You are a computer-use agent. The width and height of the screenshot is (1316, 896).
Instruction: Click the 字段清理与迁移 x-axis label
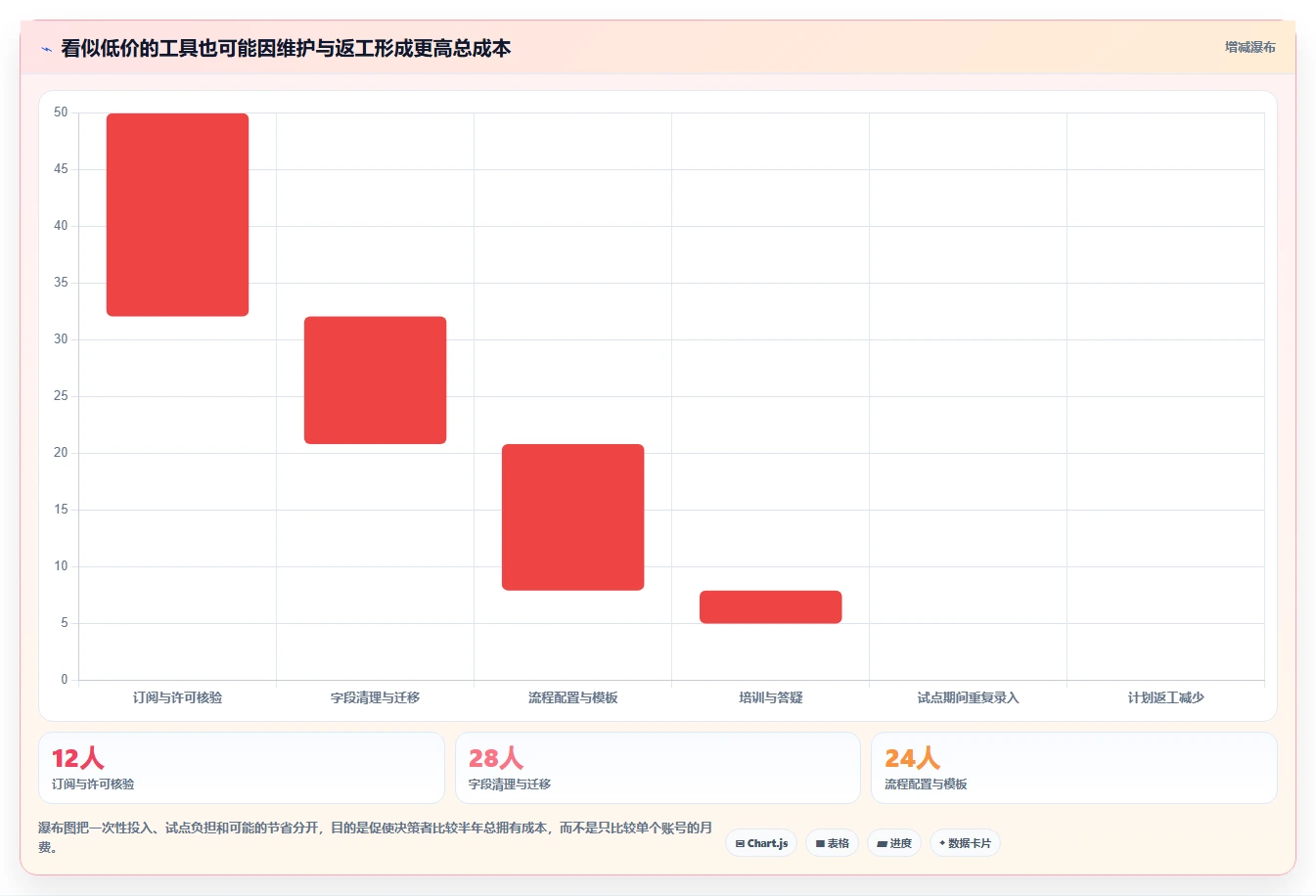point(375,697)
